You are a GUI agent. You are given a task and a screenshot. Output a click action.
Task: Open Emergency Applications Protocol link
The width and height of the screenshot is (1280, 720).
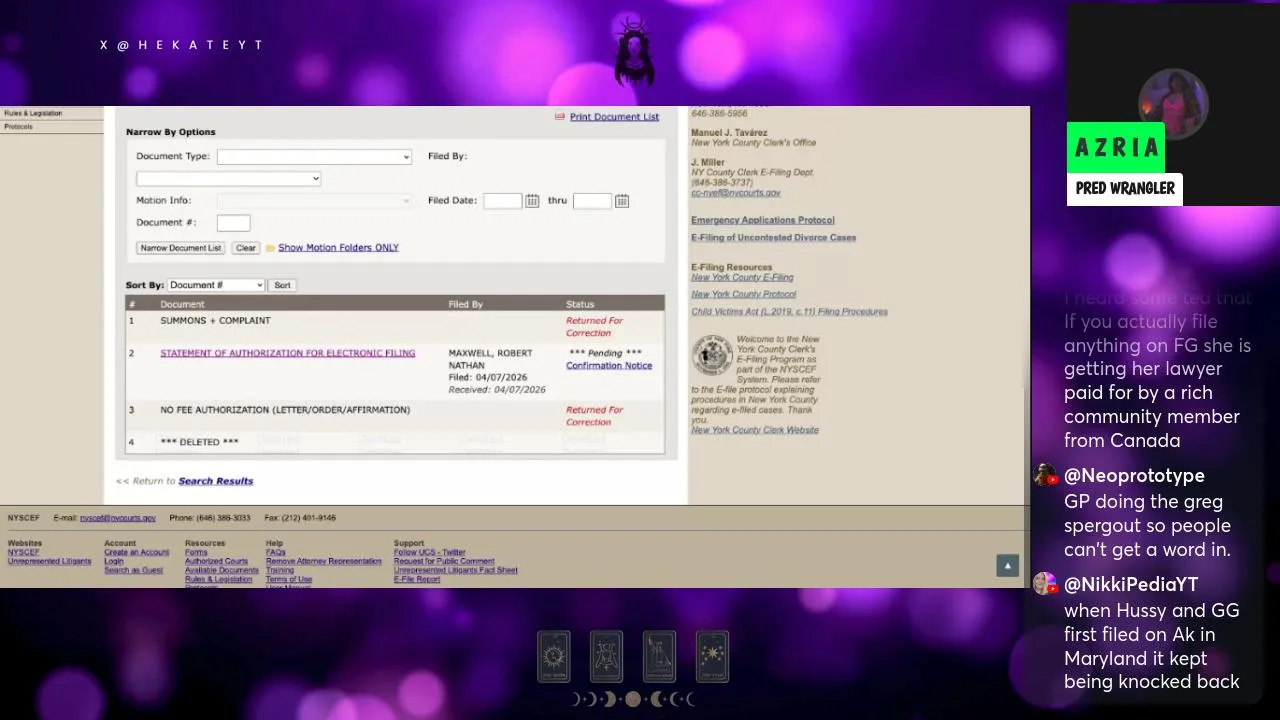pos(763,220)
